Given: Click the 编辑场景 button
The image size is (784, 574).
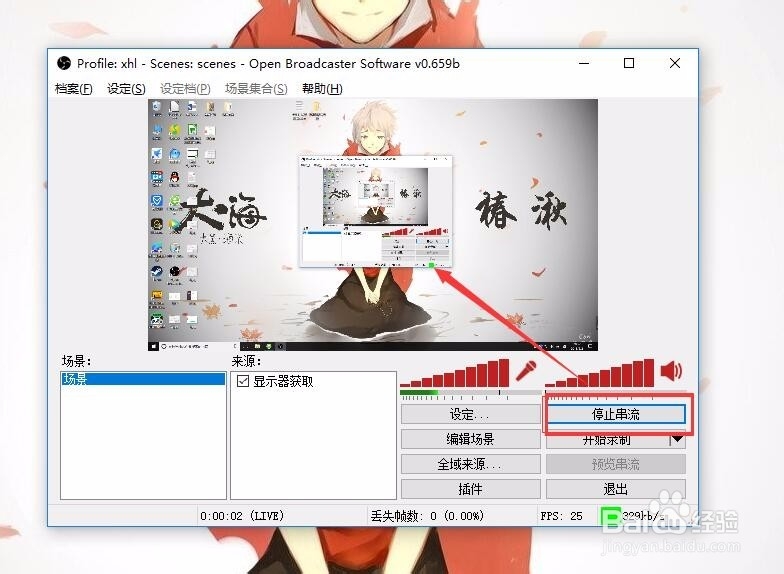Looking at the screenshot, I should (470, 439).
